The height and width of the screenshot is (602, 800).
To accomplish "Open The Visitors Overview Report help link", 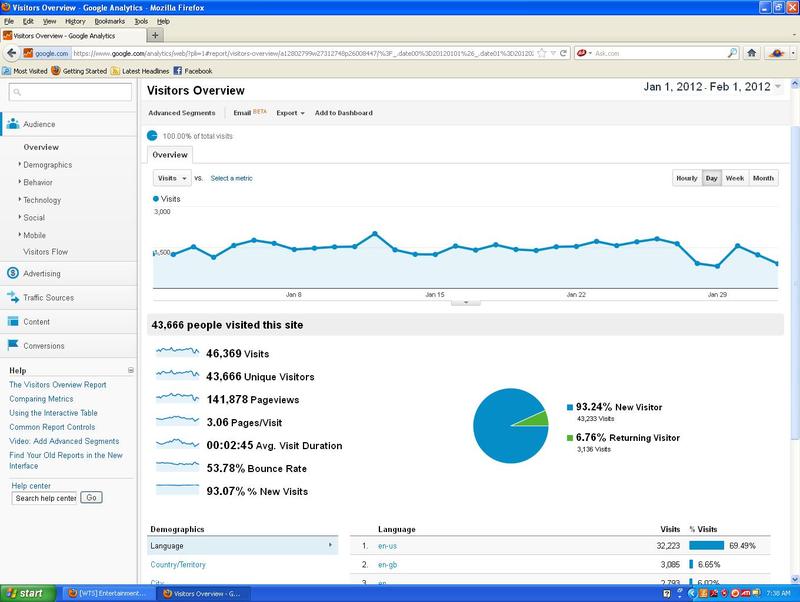I will coord(58,385).
